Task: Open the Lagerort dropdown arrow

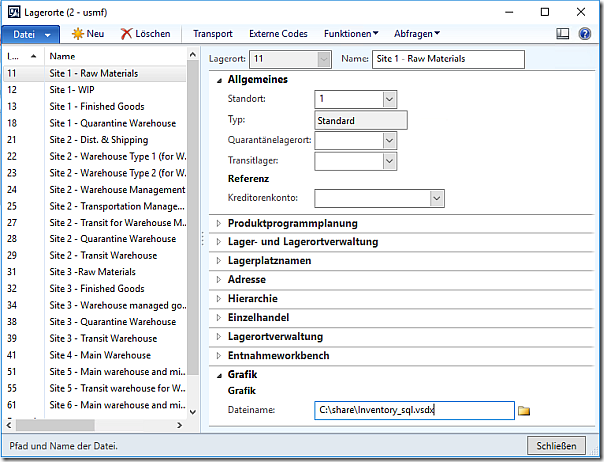Action: tap(324, 59)
